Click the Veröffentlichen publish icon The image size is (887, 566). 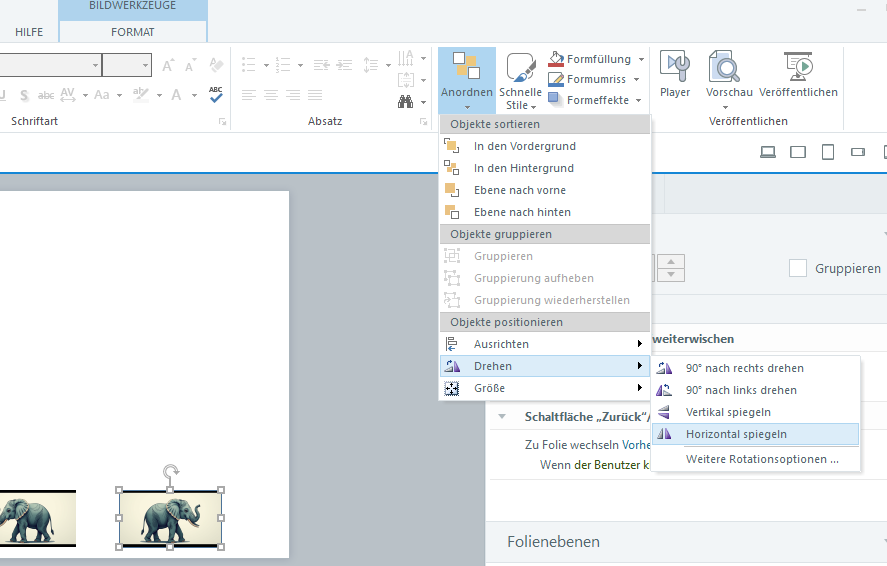tap(797, 68)
